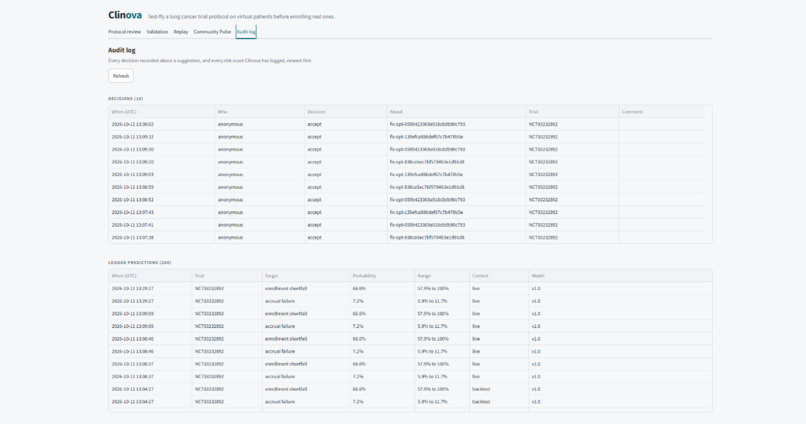Image resolution: width=806 pixels, height=424 pixels.
Task: Select the 13:30:02 decision timestamp
Action: (x=133, y=124)
